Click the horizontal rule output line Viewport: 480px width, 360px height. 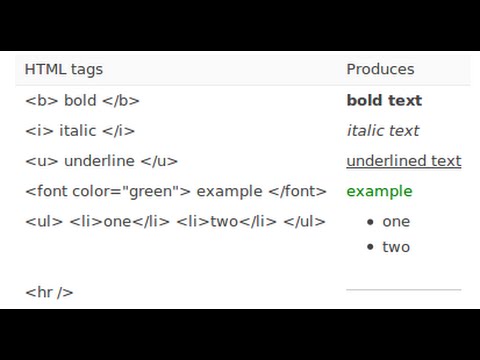click(x=404, y=290)
